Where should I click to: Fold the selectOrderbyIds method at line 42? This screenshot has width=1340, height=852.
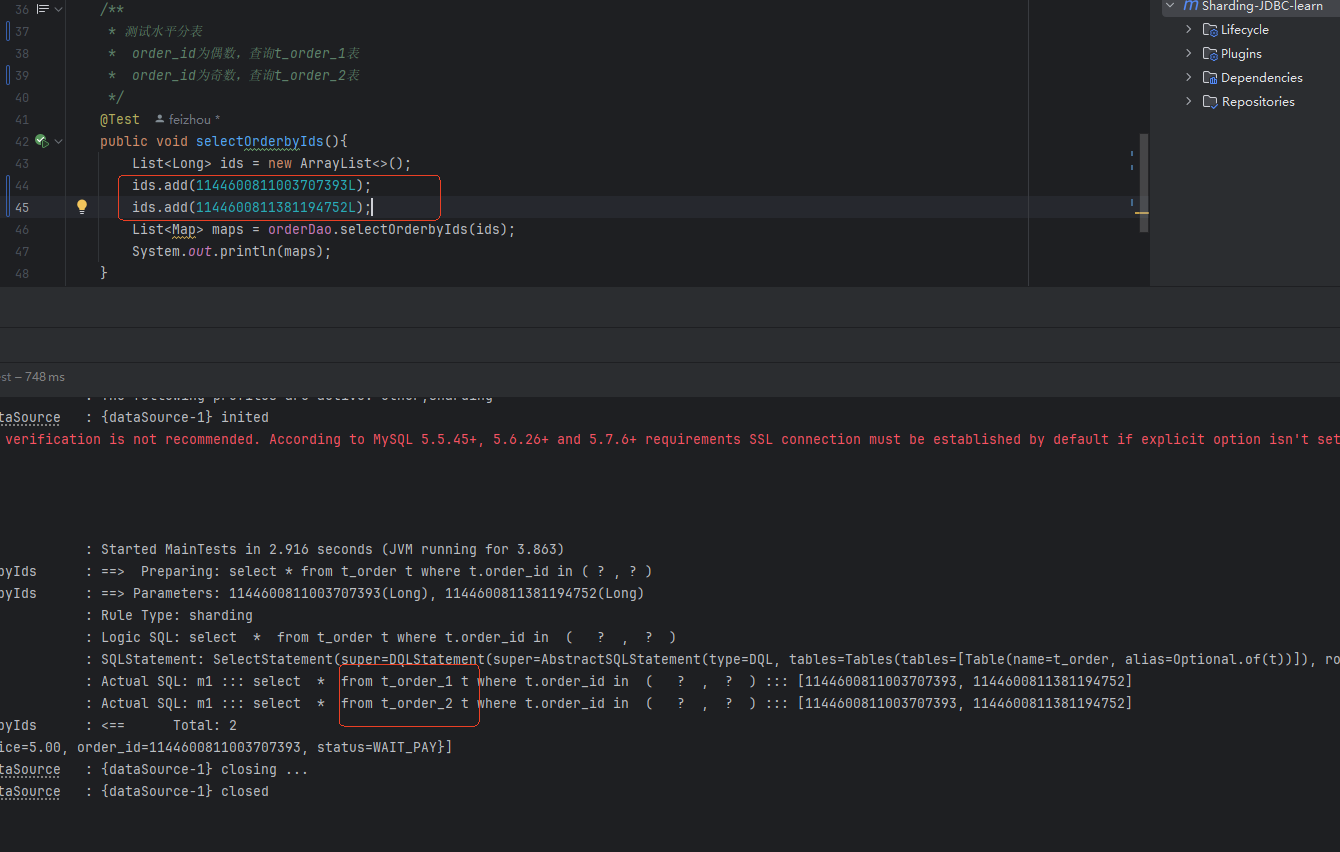[59, 142]
